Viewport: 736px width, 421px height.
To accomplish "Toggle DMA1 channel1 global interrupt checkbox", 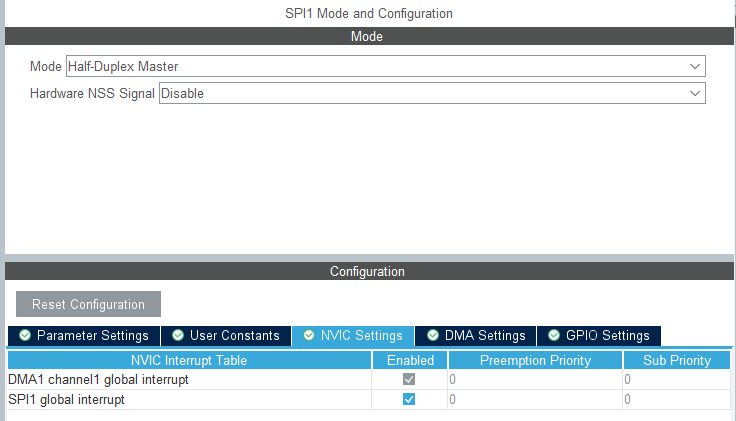I will (x=408, y=380).
